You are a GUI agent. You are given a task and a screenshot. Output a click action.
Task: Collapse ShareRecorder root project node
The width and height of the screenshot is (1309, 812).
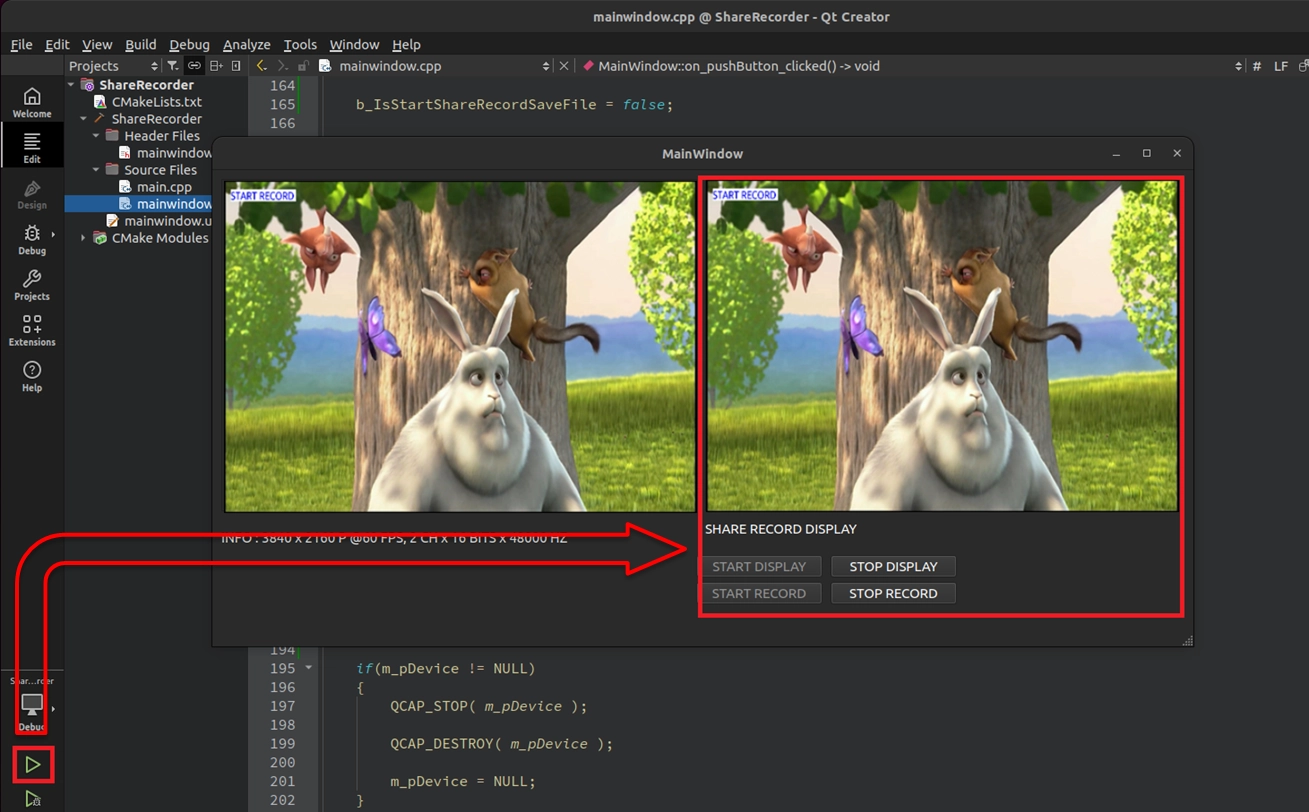72,85
